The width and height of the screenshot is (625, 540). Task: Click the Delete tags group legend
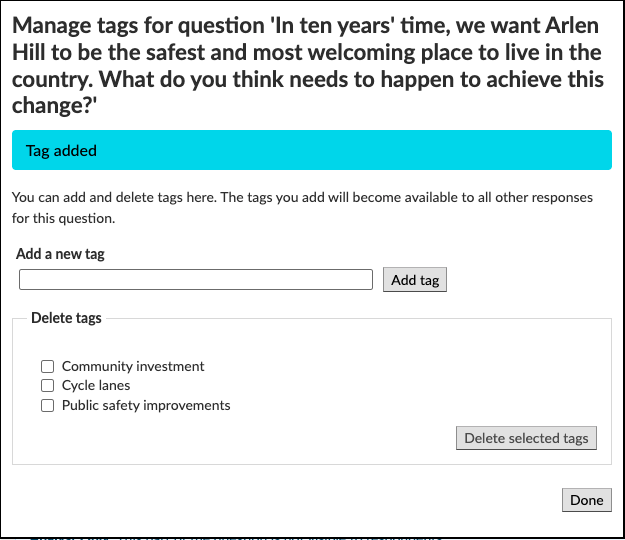tap(66, 318)
